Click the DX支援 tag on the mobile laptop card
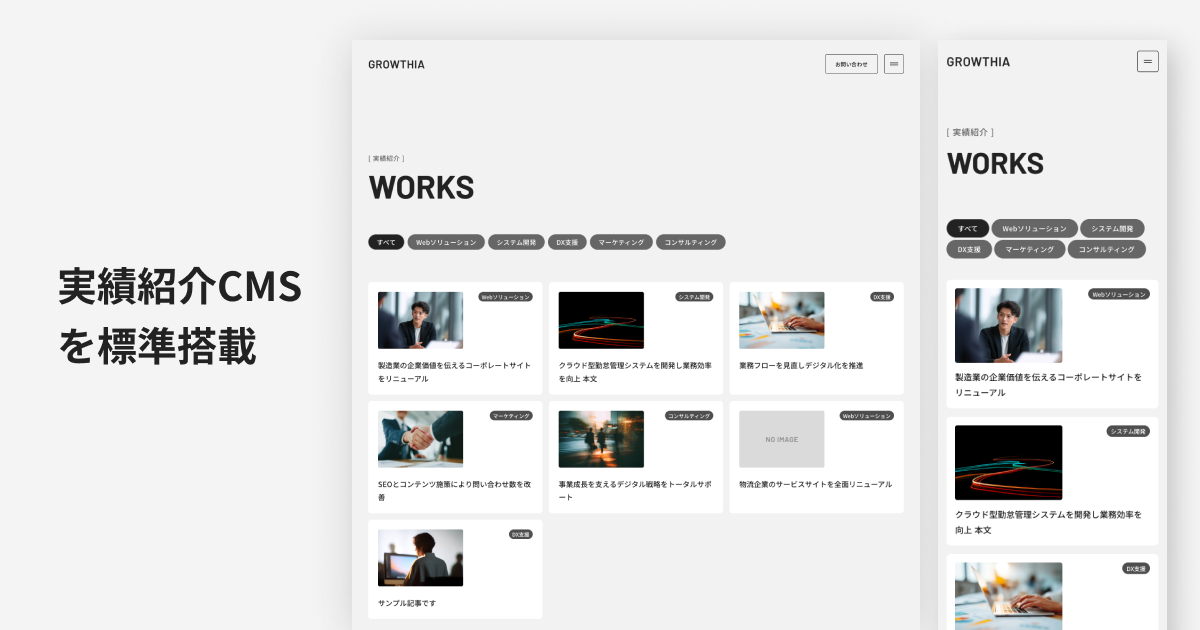This screenshot has width=1200, height=630. (x=1136, y=569)
